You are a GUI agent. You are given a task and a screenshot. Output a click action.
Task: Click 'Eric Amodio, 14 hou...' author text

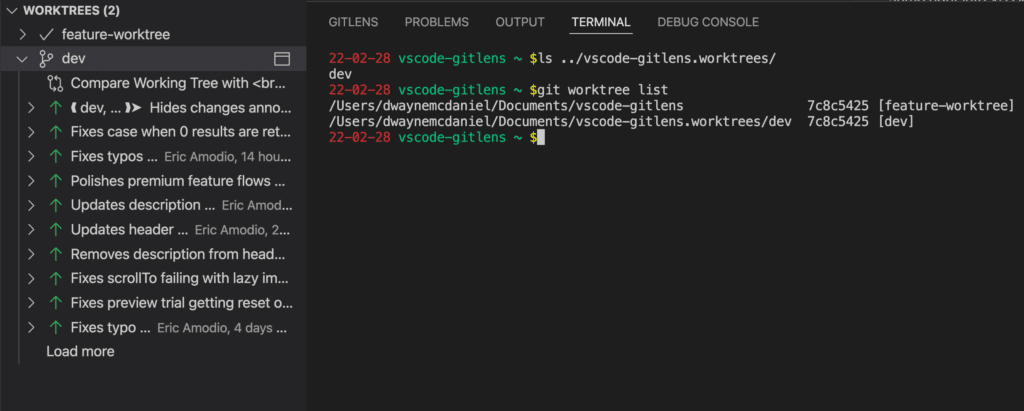click(226, 157)
